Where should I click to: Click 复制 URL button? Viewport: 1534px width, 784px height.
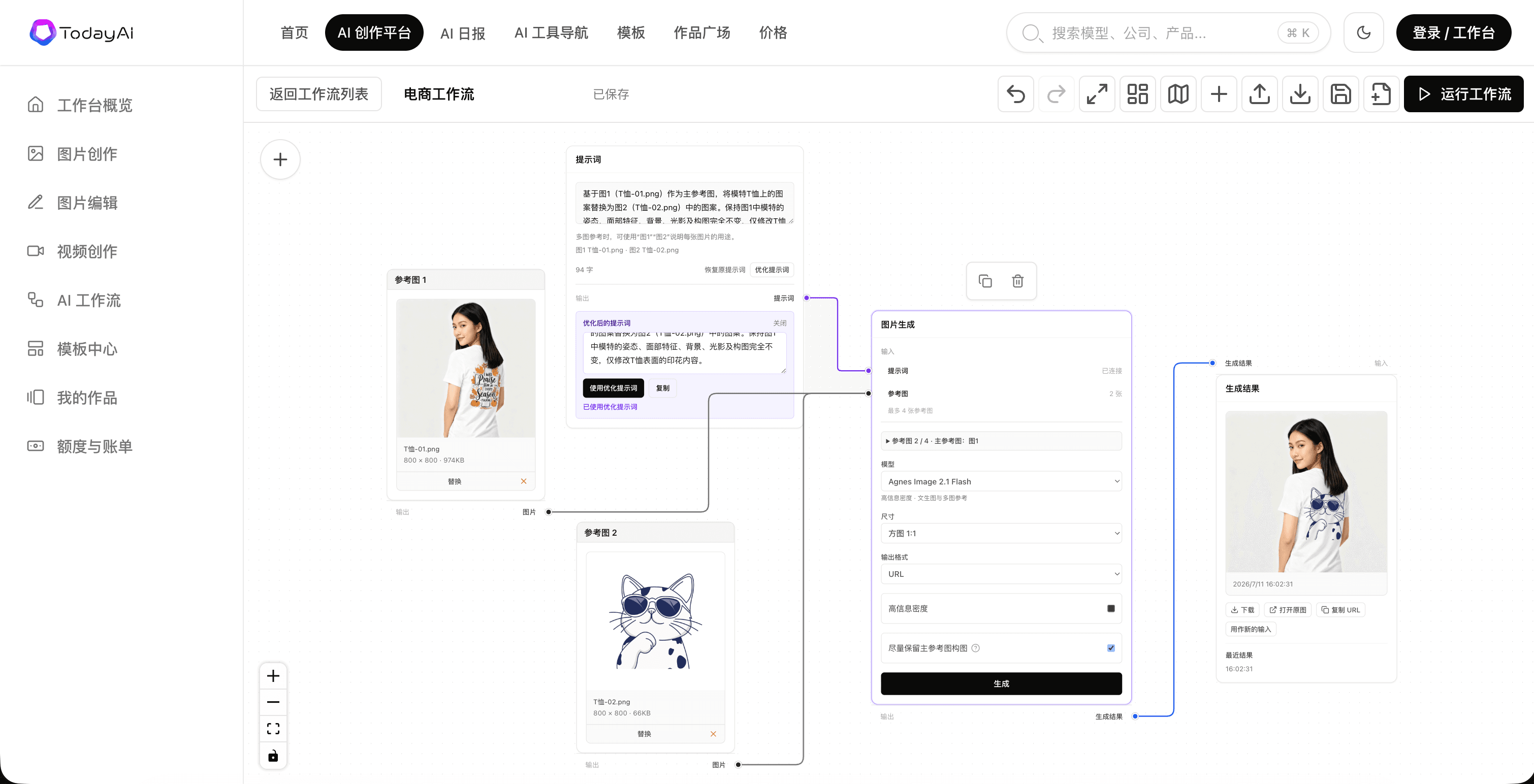coord(1340,610)
